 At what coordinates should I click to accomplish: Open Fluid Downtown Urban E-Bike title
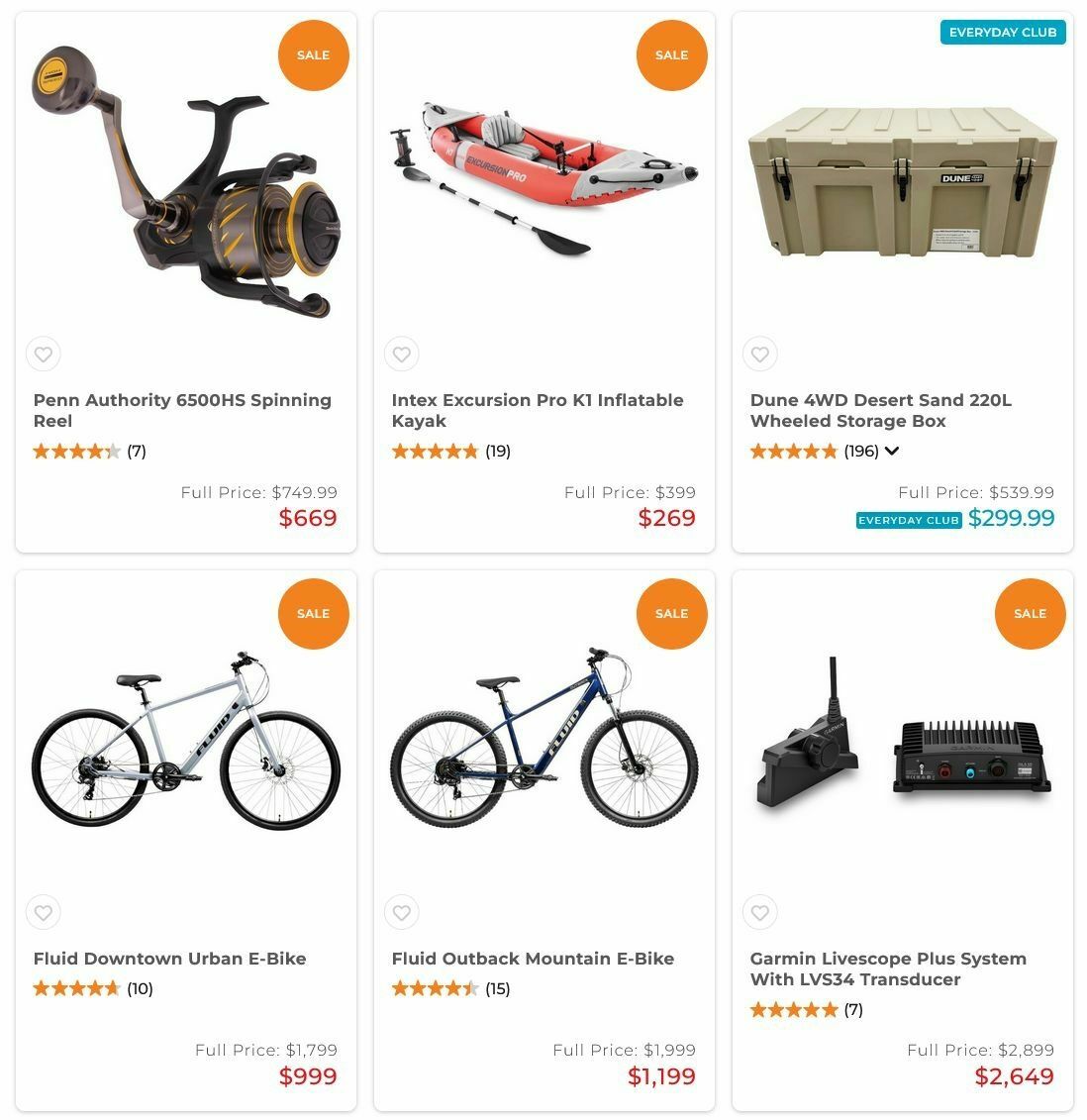169,959
